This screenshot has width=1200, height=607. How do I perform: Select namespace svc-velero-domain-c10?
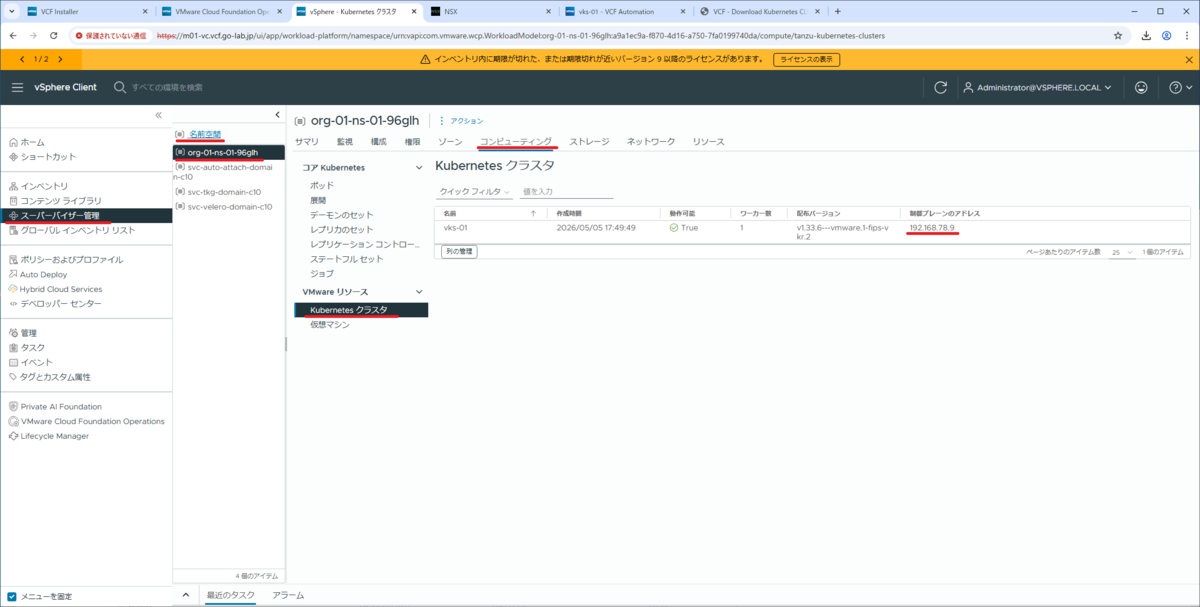(229, 207)
